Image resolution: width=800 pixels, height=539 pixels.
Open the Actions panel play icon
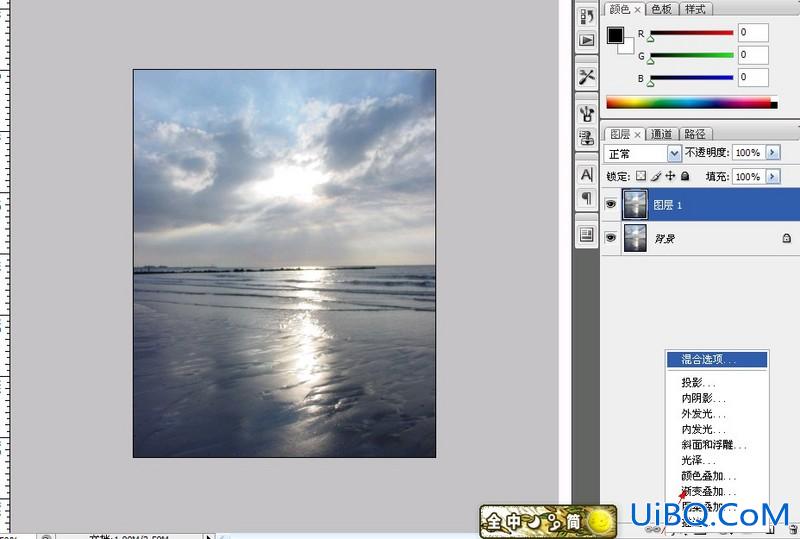pyautogui.click(x=587, y=40)
